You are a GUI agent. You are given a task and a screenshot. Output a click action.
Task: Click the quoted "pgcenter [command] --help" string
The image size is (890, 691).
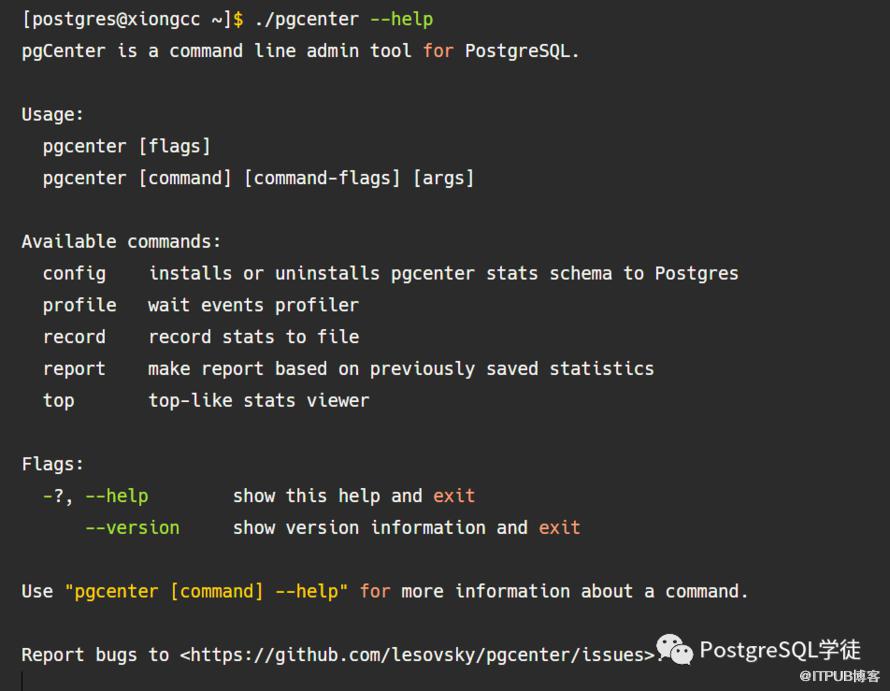tap(206, 591)
